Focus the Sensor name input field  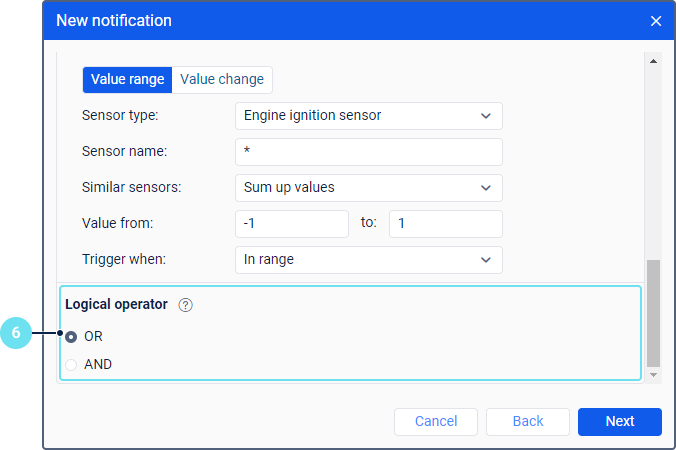pyautogui.click(x=368, y=152)
